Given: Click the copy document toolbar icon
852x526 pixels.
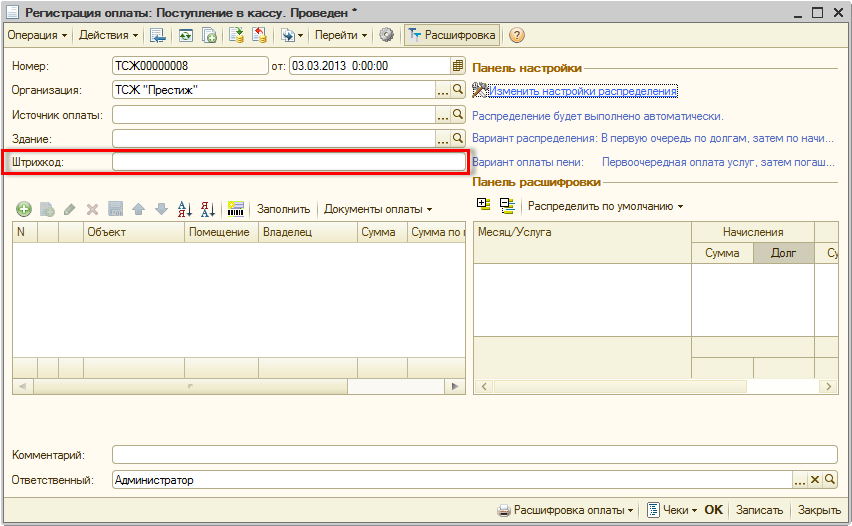Looking at the screenshot, I should click(x=209, y=35).
